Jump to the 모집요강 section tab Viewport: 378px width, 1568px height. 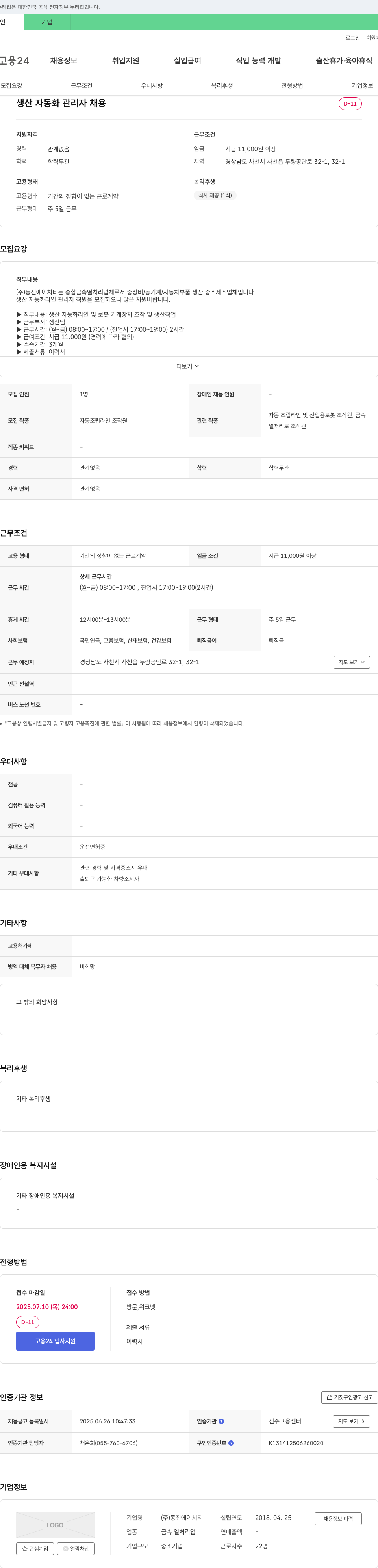point(11,85)
